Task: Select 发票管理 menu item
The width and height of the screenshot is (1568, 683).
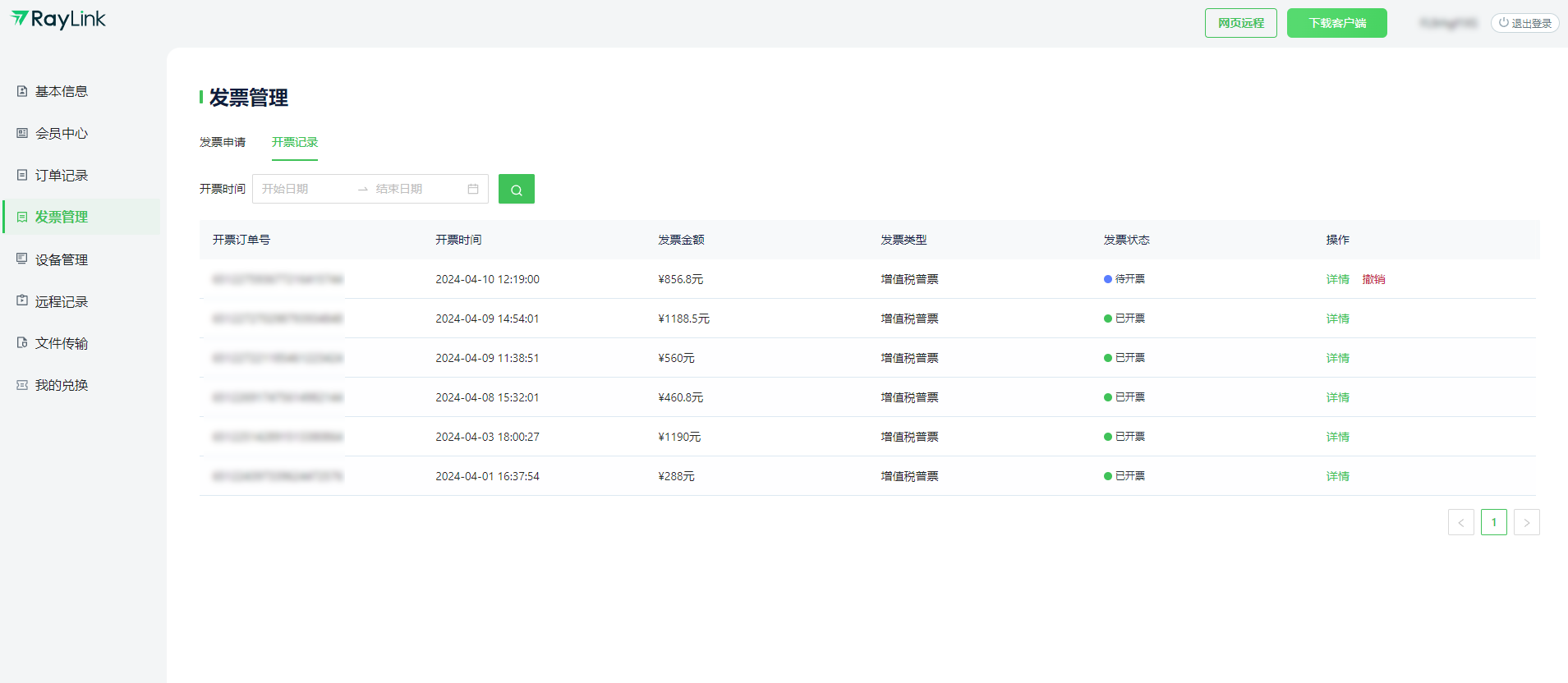Action: [81, 217]
